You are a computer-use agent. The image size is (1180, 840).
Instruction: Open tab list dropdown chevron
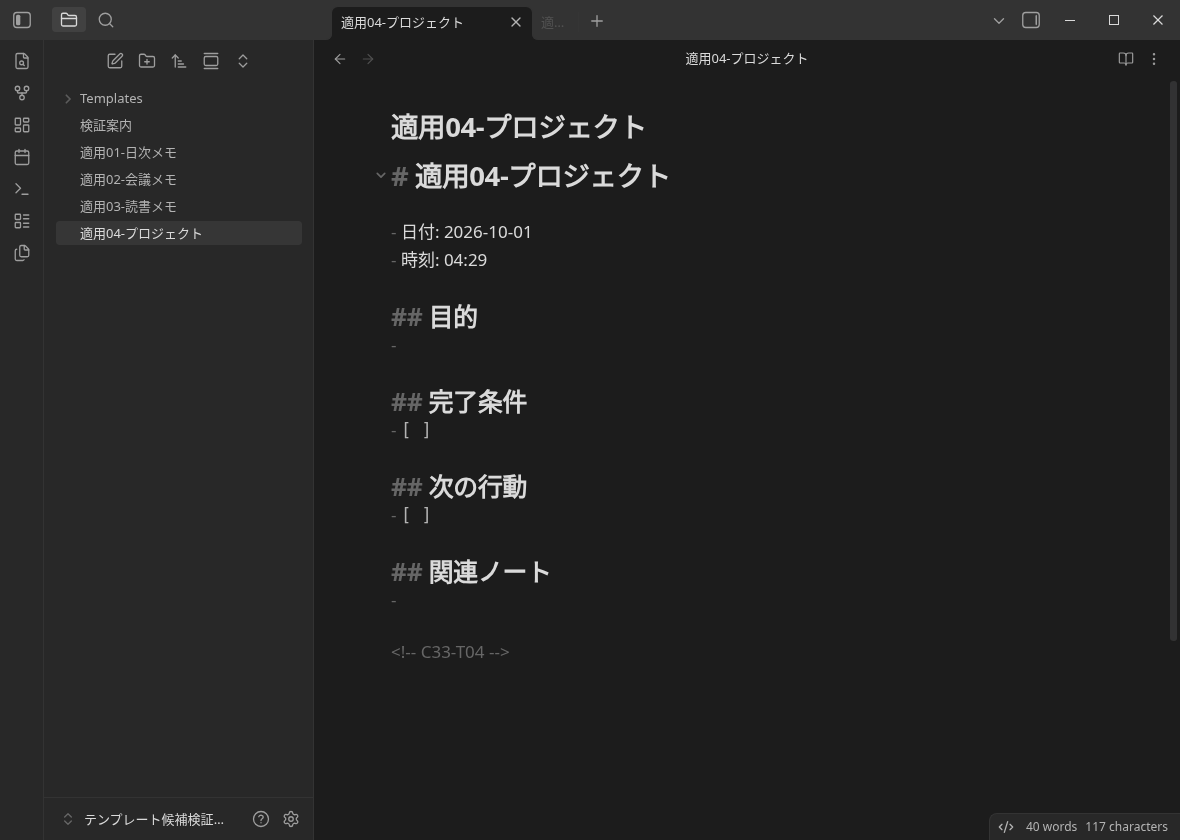999,21
